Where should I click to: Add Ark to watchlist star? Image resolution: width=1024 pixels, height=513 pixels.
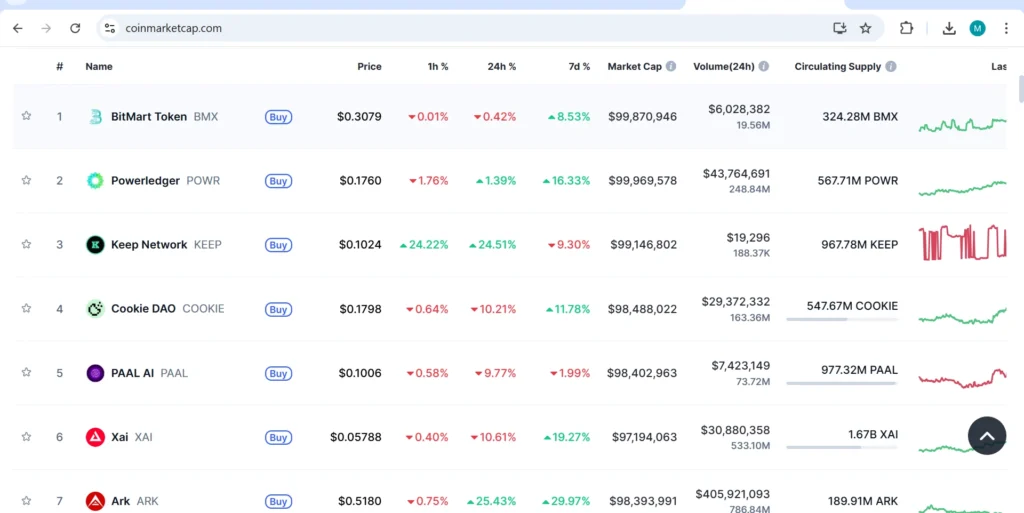(26, 501)
